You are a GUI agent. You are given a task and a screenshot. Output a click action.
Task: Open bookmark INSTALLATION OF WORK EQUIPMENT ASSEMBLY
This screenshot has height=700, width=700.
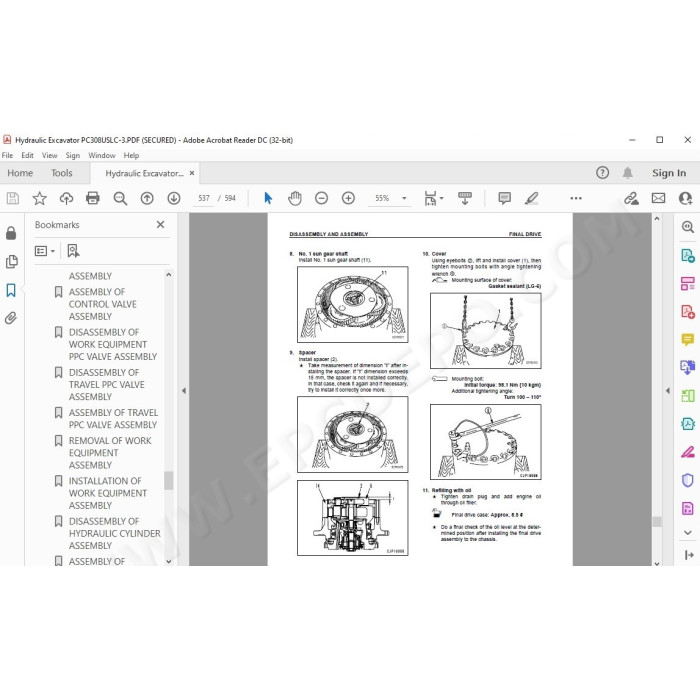click(108, 493)
